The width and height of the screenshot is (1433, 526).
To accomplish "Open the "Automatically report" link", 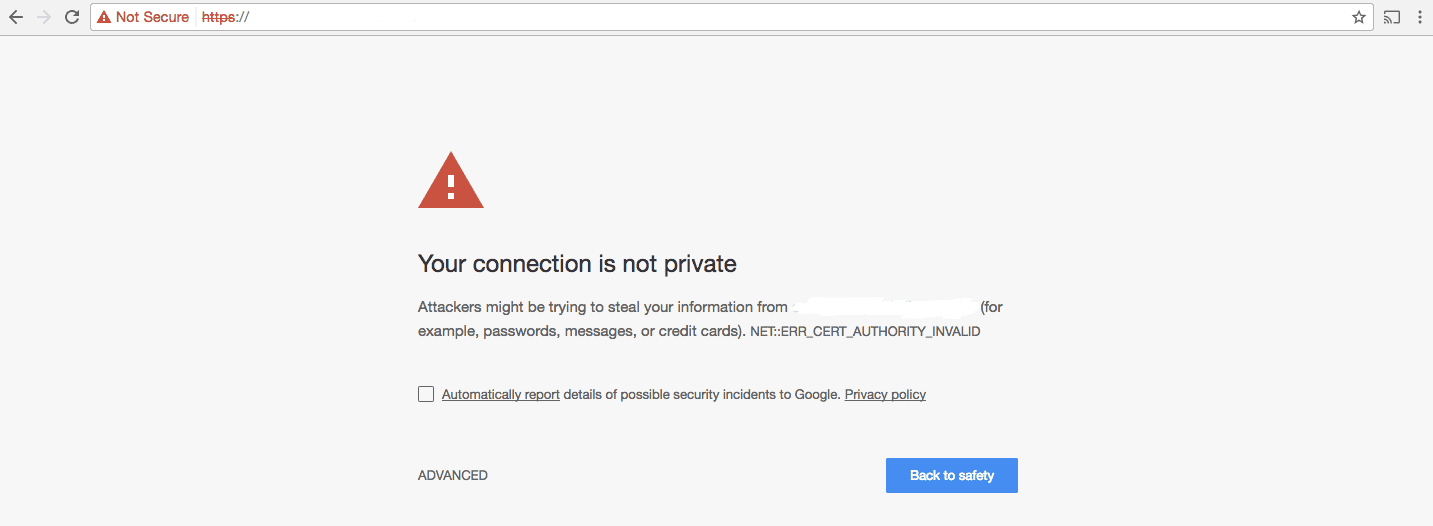I will pos(500,394).
